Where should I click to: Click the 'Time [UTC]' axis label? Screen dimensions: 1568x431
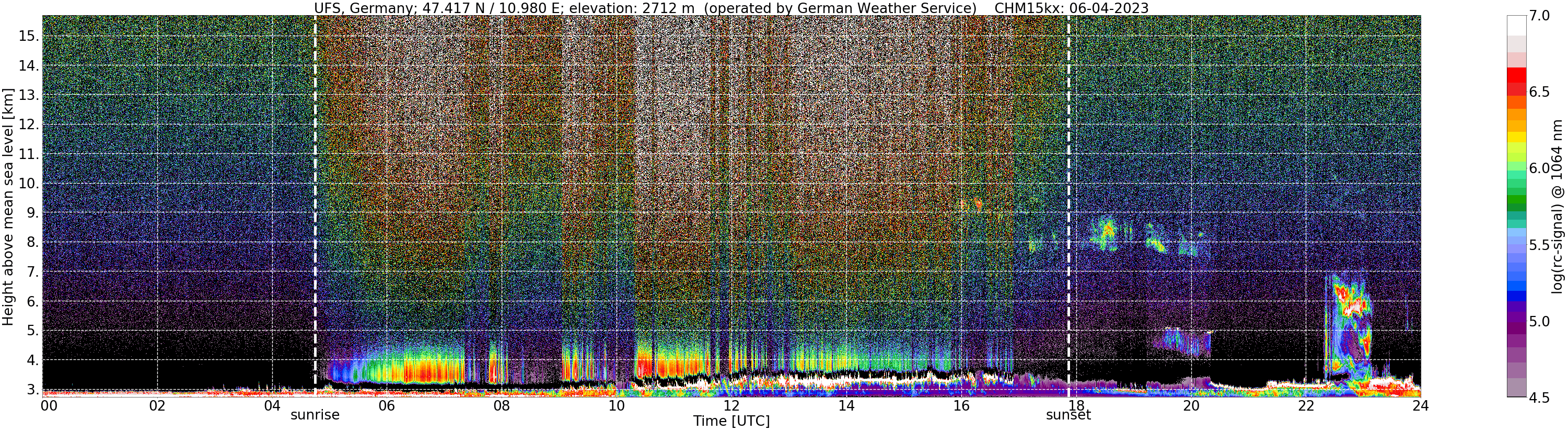point(731,421)
